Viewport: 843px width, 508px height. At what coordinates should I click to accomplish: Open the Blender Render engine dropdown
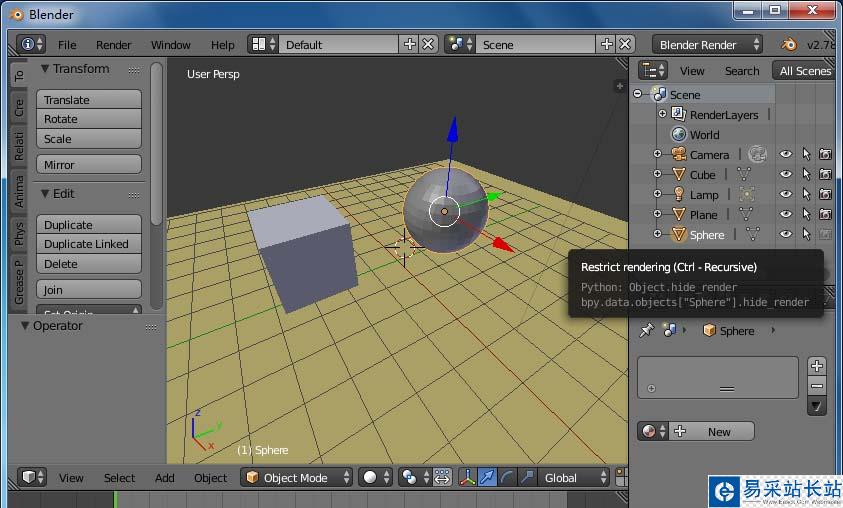pyautogui.click(x=708, y=45)
